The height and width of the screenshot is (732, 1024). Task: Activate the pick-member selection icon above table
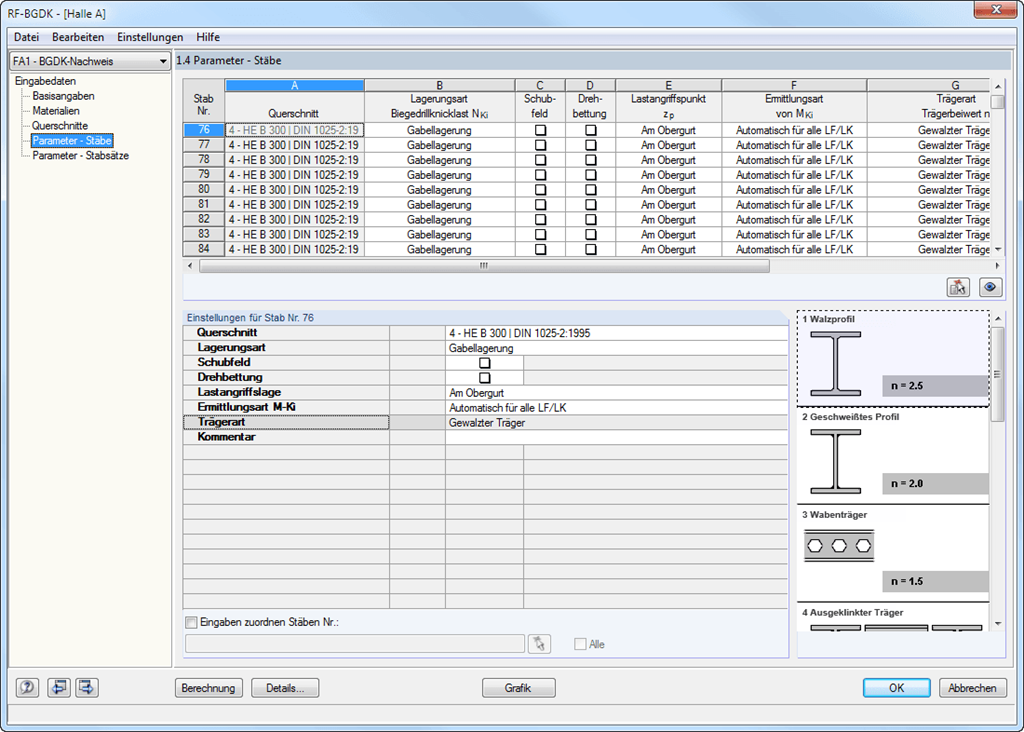(x=958, y=287)
